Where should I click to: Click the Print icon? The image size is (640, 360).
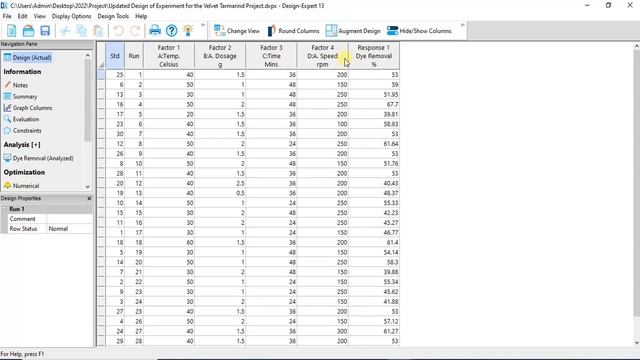click(155, 31)
